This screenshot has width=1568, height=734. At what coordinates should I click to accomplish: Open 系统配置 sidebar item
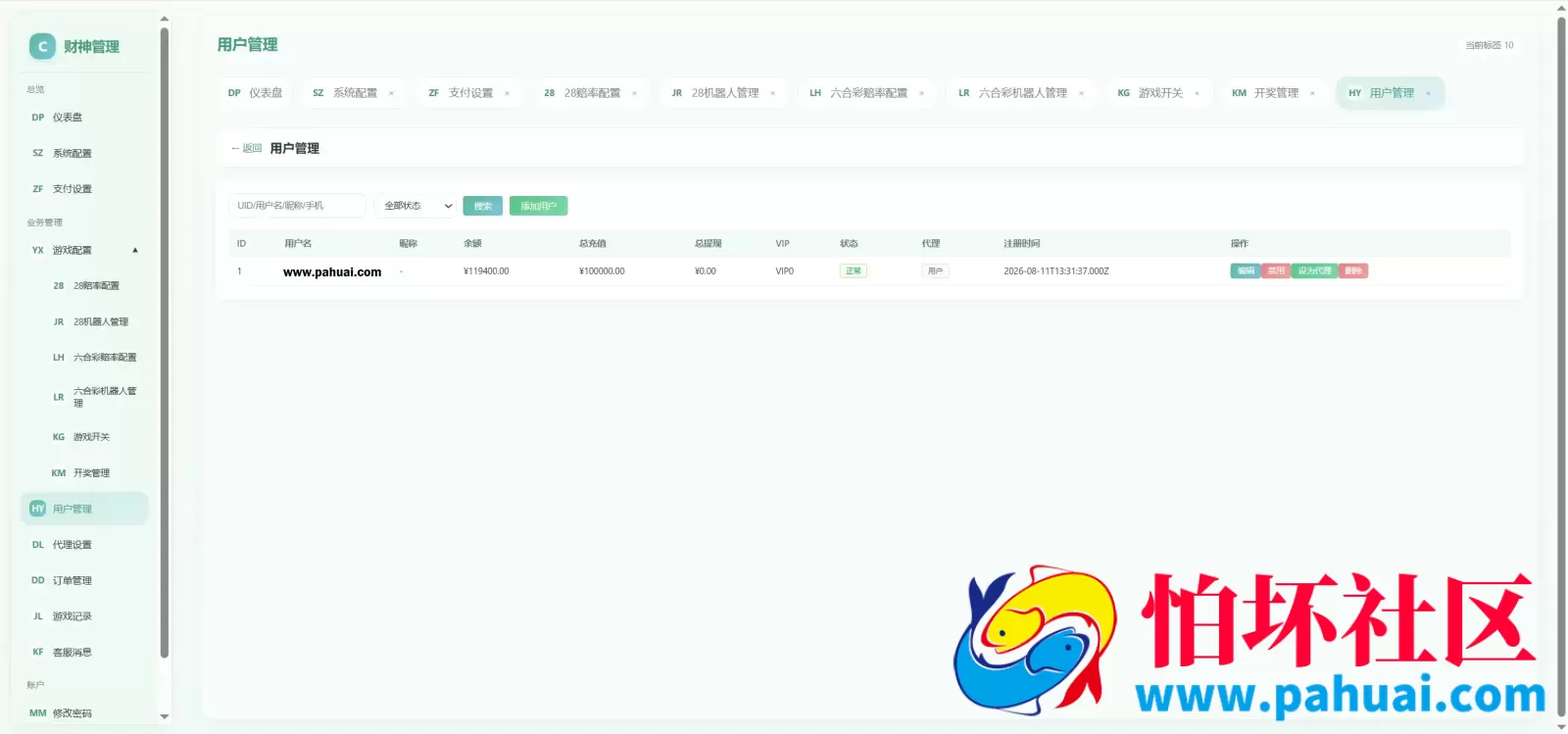pos(84,153)
